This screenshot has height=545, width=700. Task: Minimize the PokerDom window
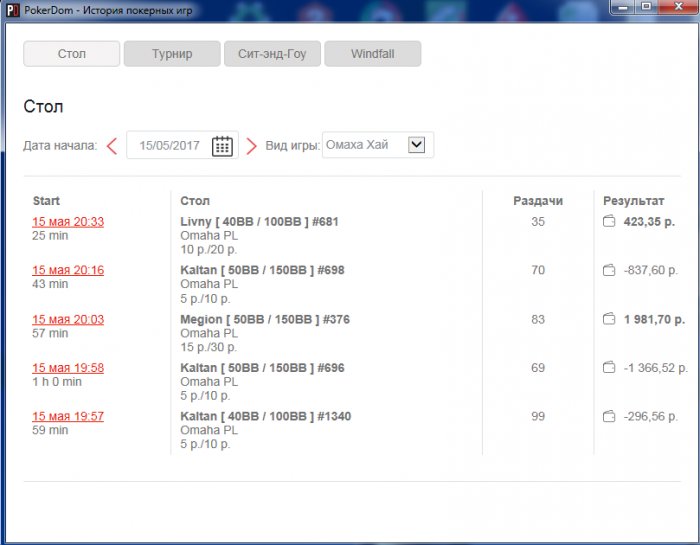623,7
